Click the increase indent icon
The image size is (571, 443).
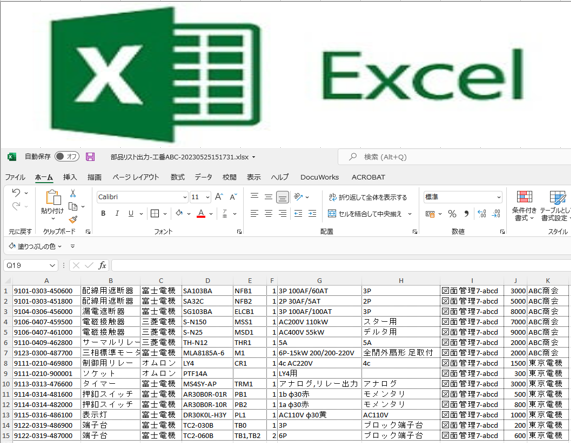312,214
